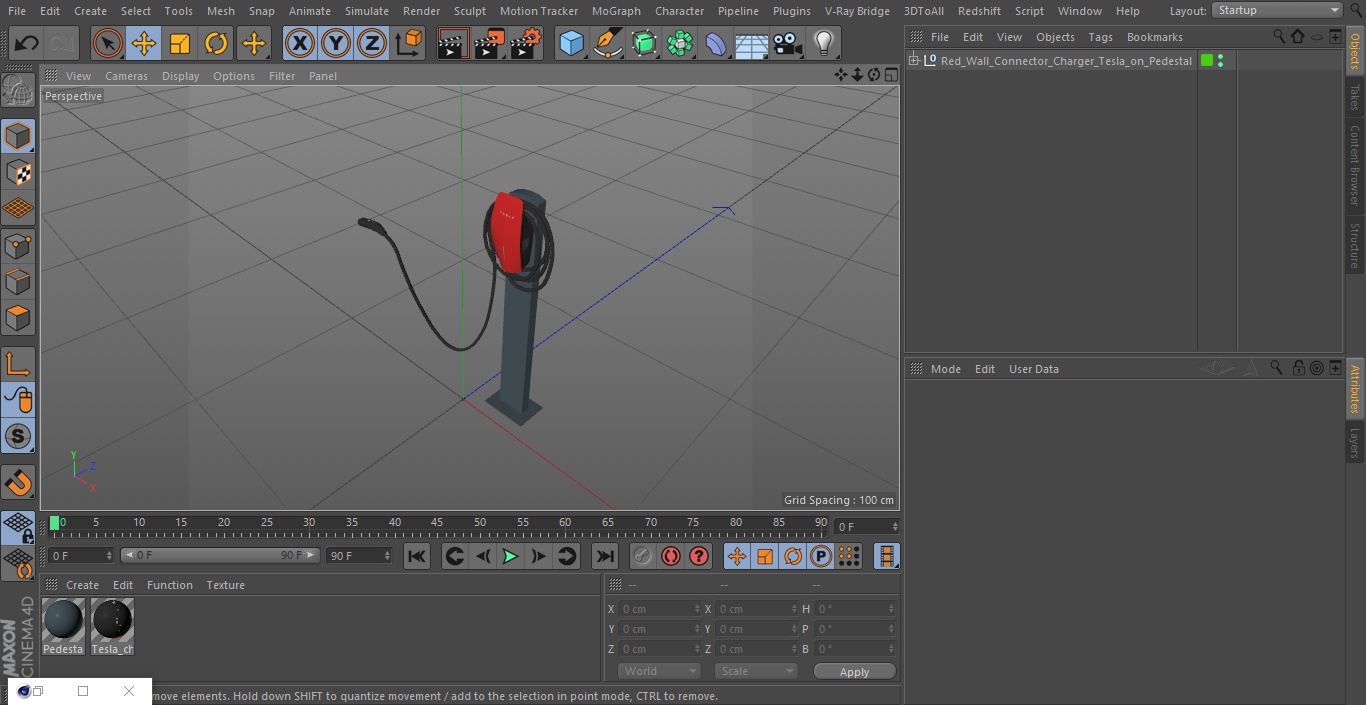Play the animation forward
The height and width of the screenshot is (705, 1366).
pos(510,556)
